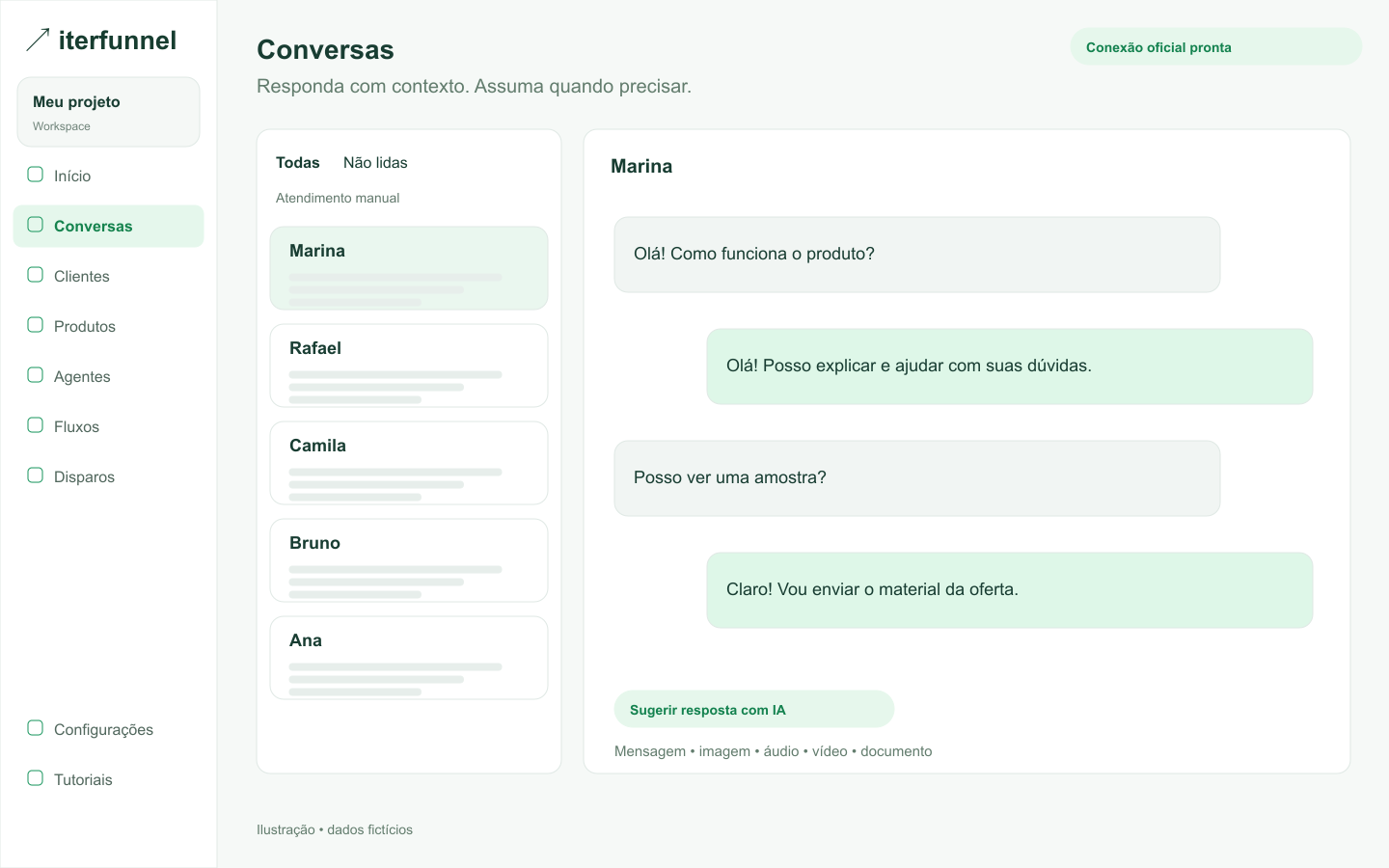Click message "Olá! Como funciona o produto?"
This screenshot has width=1389, height=868.
917,255
